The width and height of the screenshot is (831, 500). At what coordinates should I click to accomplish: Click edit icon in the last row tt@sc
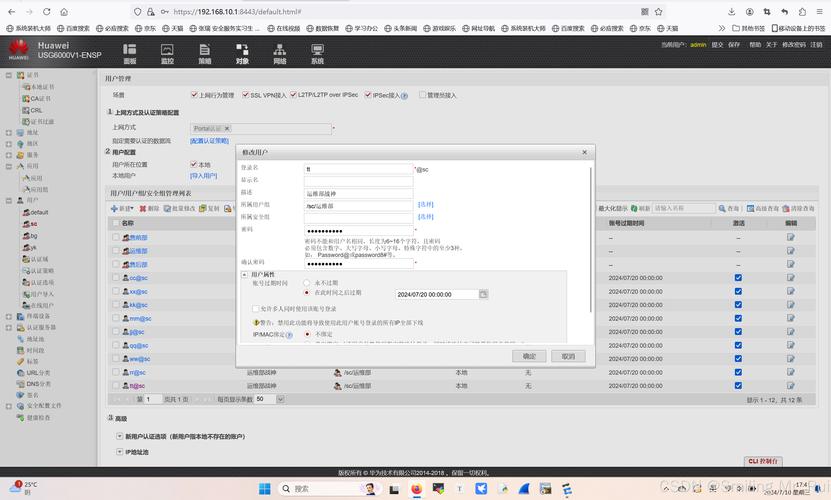(791, 385)
